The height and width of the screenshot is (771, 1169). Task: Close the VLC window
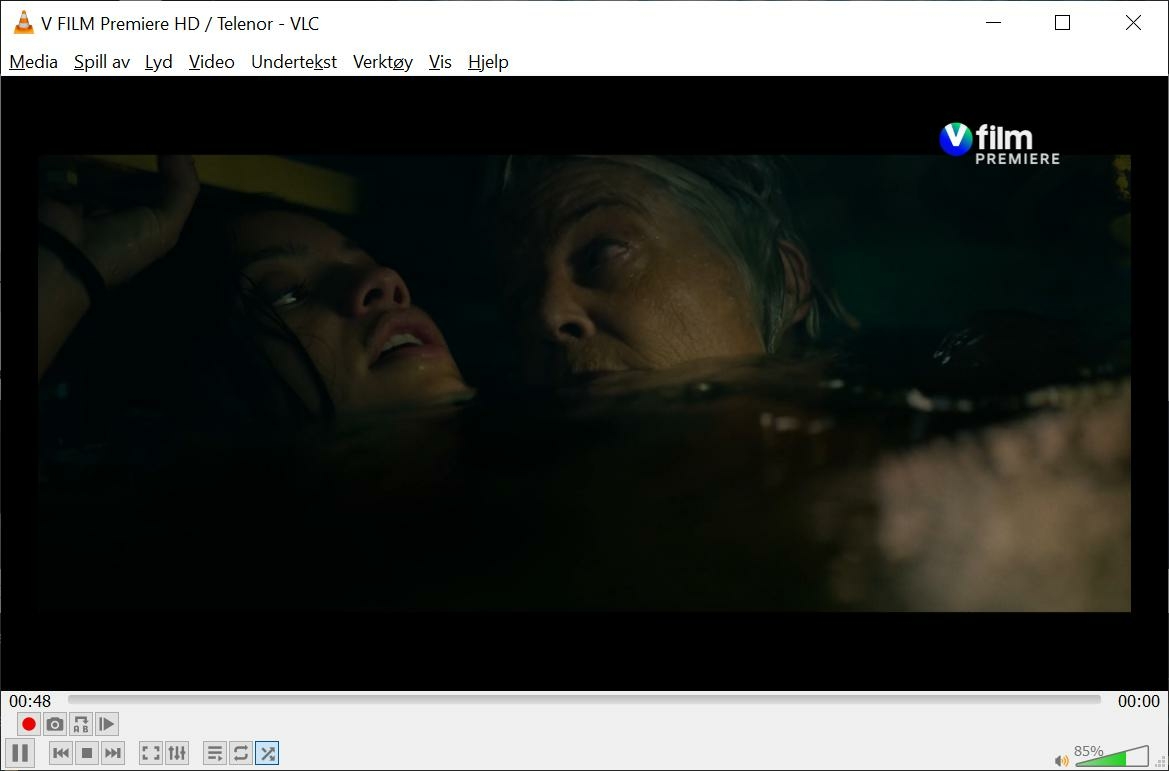point(1133,22)
